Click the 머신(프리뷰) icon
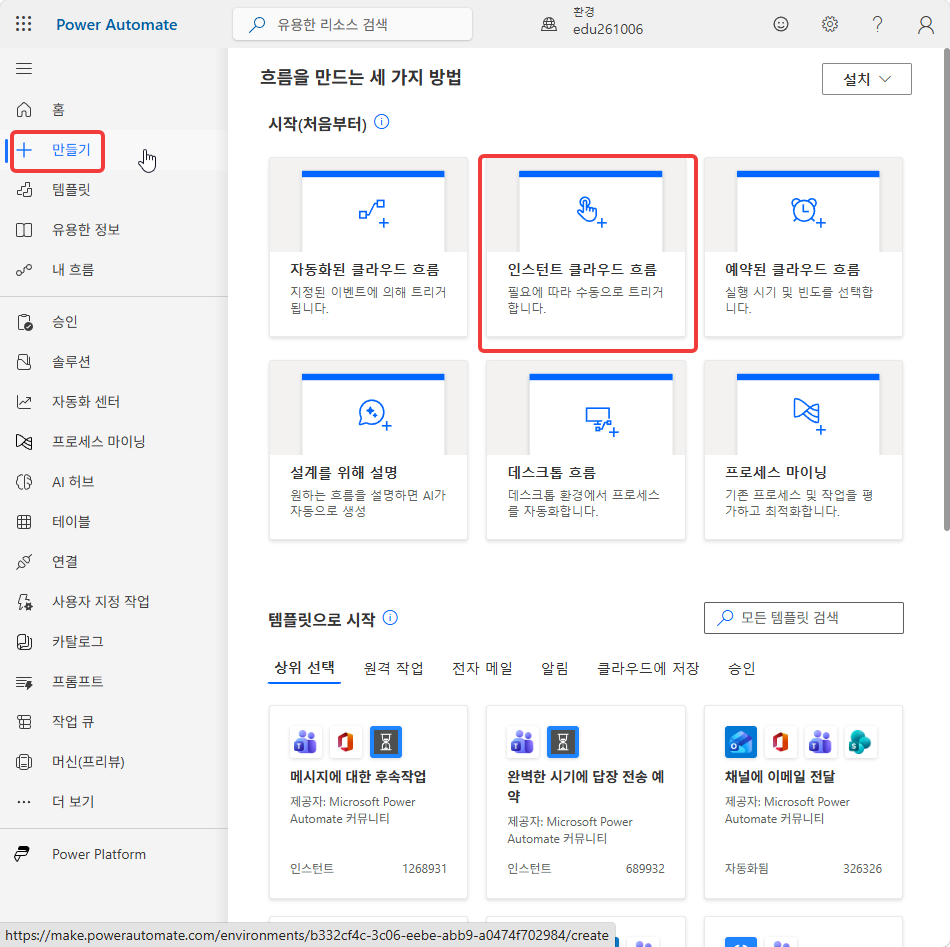950x947 pixels. point(24,762)
